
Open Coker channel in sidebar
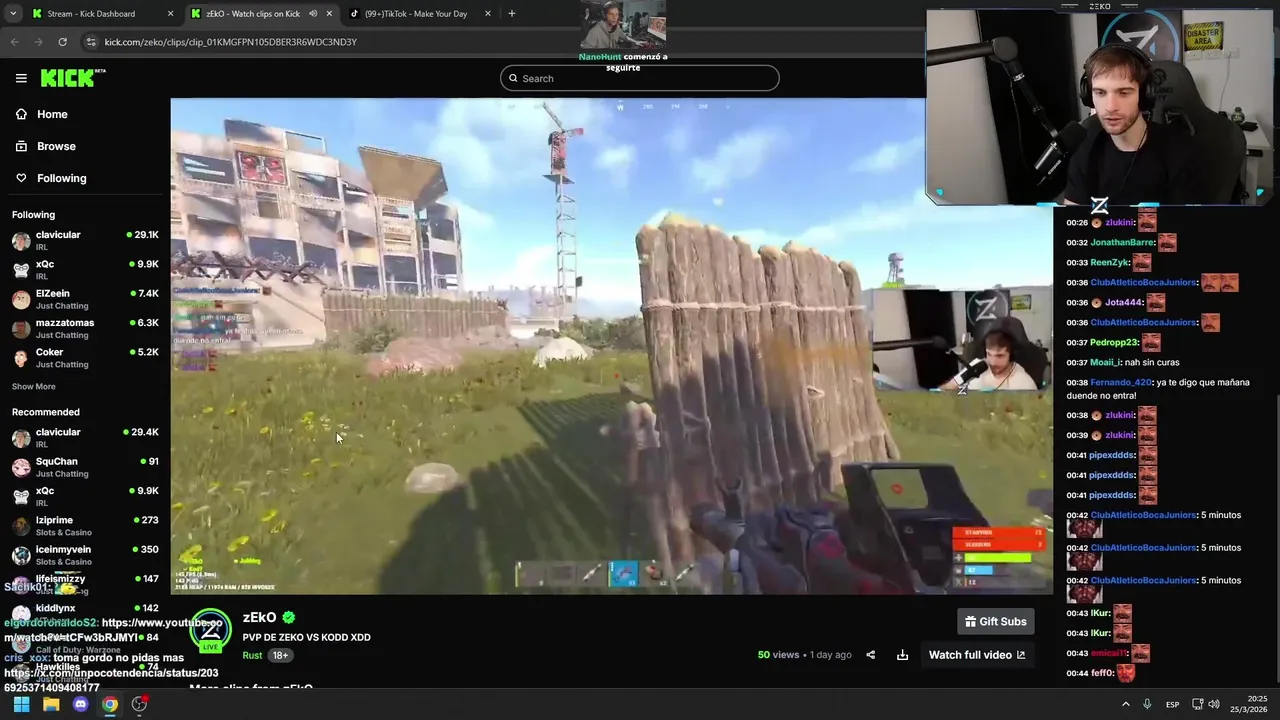click(85, 357)
